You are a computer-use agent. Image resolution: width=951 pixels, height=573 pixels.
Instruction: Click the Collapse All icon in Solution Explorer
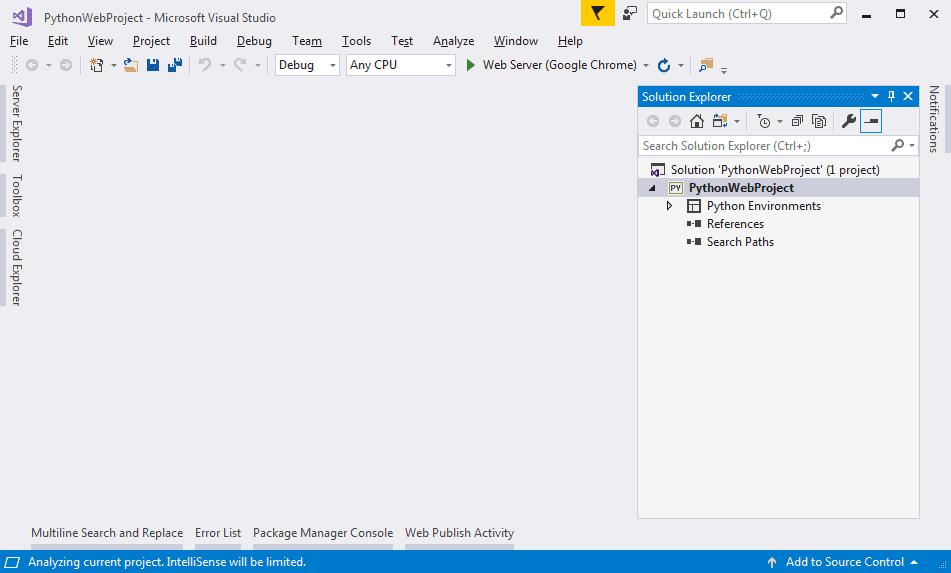coord(797,121)
